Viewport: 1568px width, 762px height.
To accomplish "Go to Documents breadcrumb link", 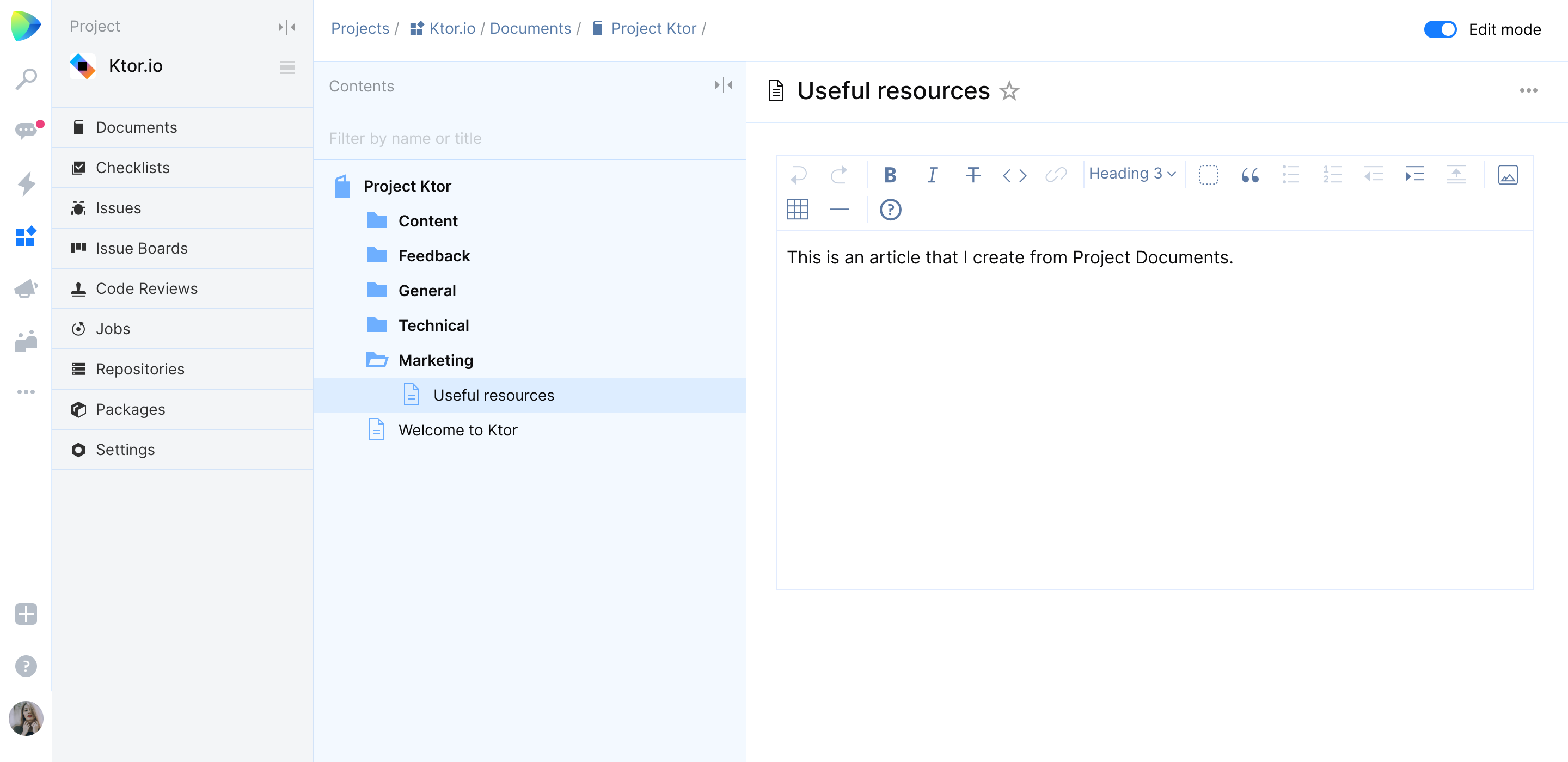I will coord(530,29).
